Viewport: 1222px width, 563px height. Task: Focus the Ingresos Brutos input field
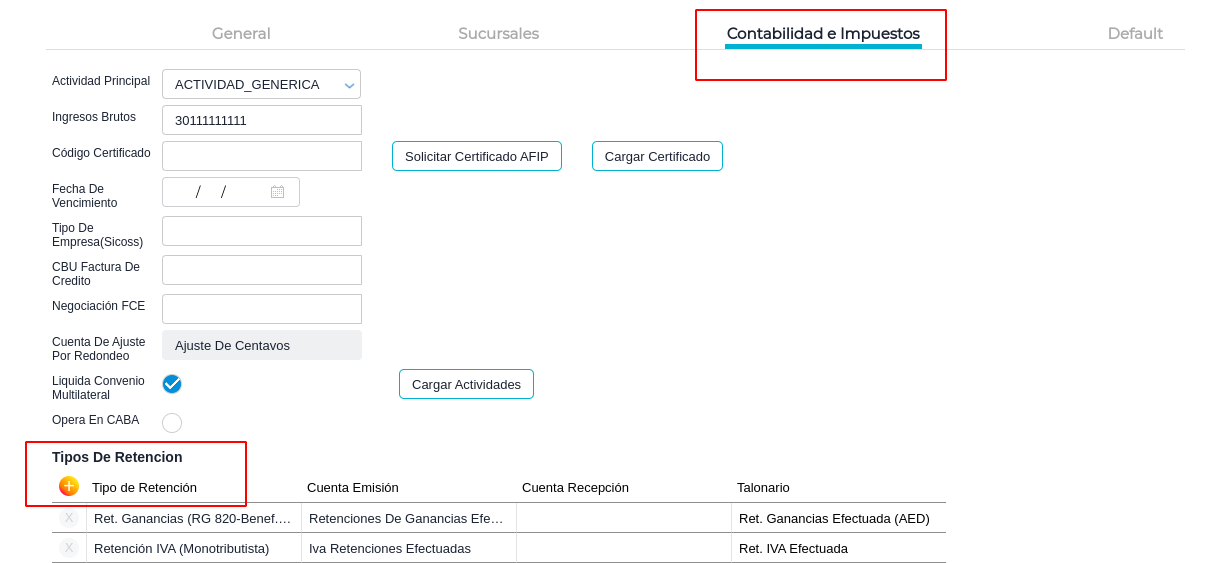(x=262, y=120)
